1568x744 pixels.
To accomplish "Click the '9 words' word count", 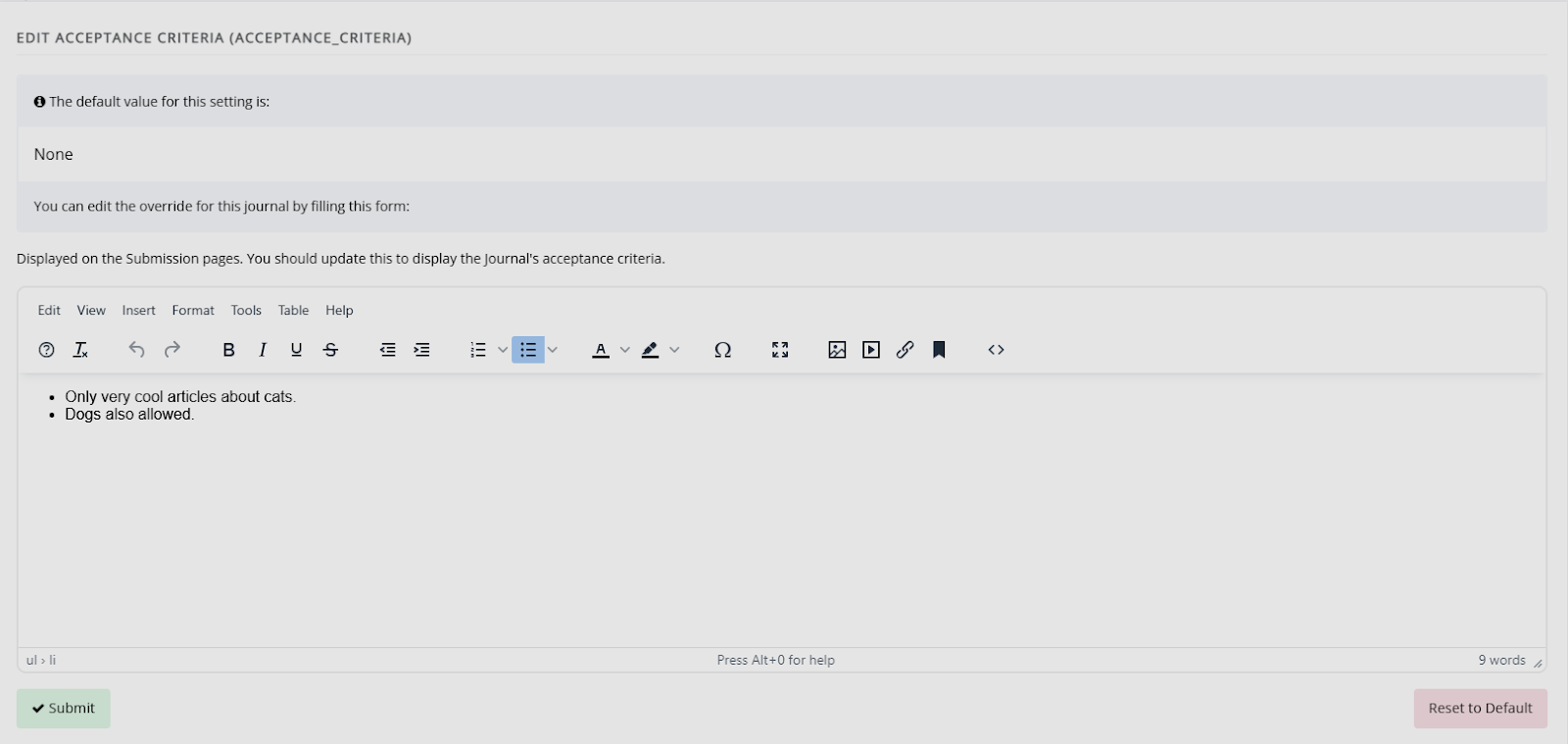I will (x=1501, y=660).
